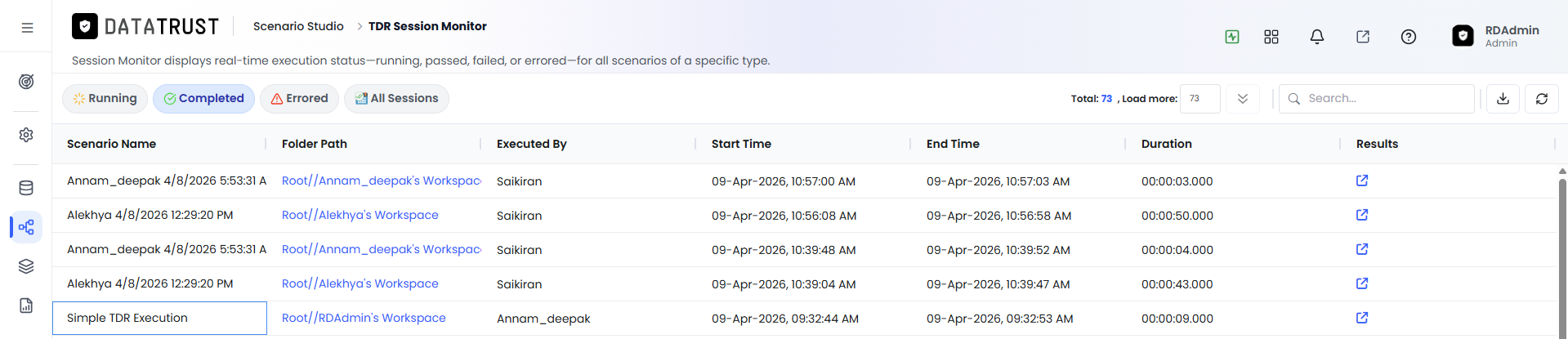The width and height of the screenshot is (1568, 339).
Task: Open results for 10:39:48 AM Annam_deepak run
Action: click(1362, 249)
